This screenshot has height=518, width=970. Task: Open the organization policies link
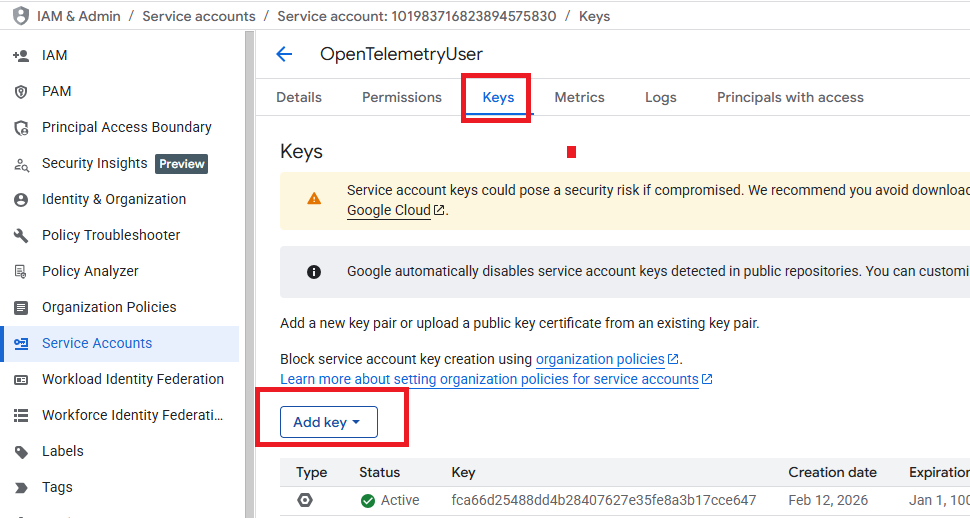point(600,359)
